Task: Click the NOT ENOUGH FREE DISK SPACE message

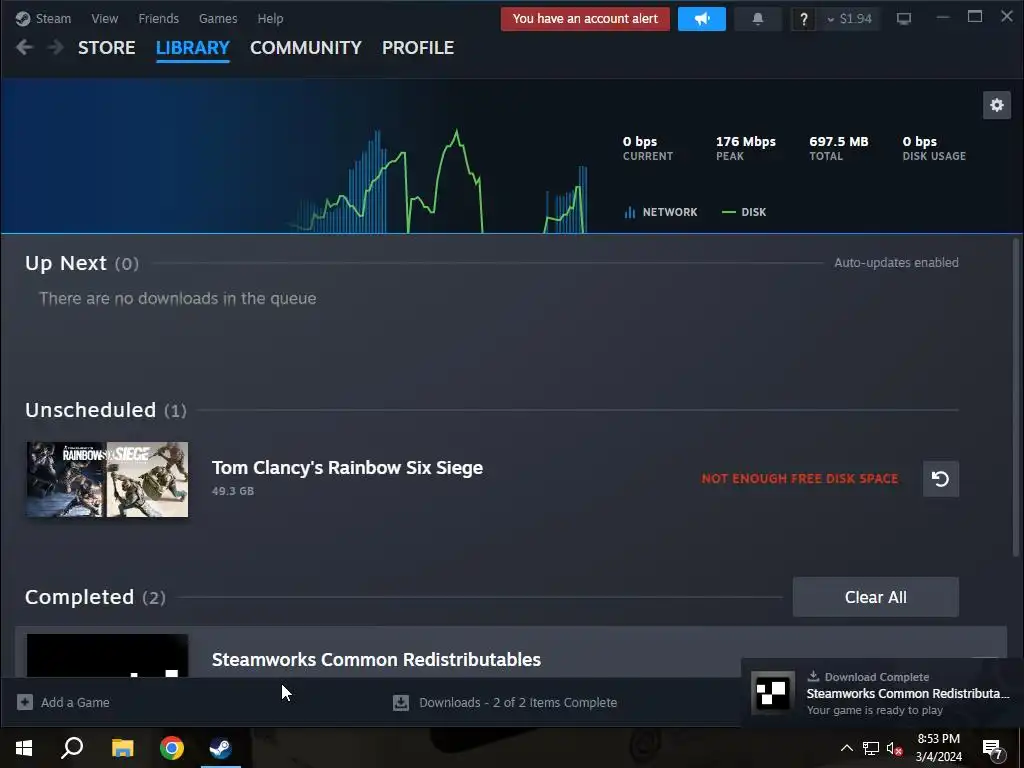Action: tap(800, 479)
